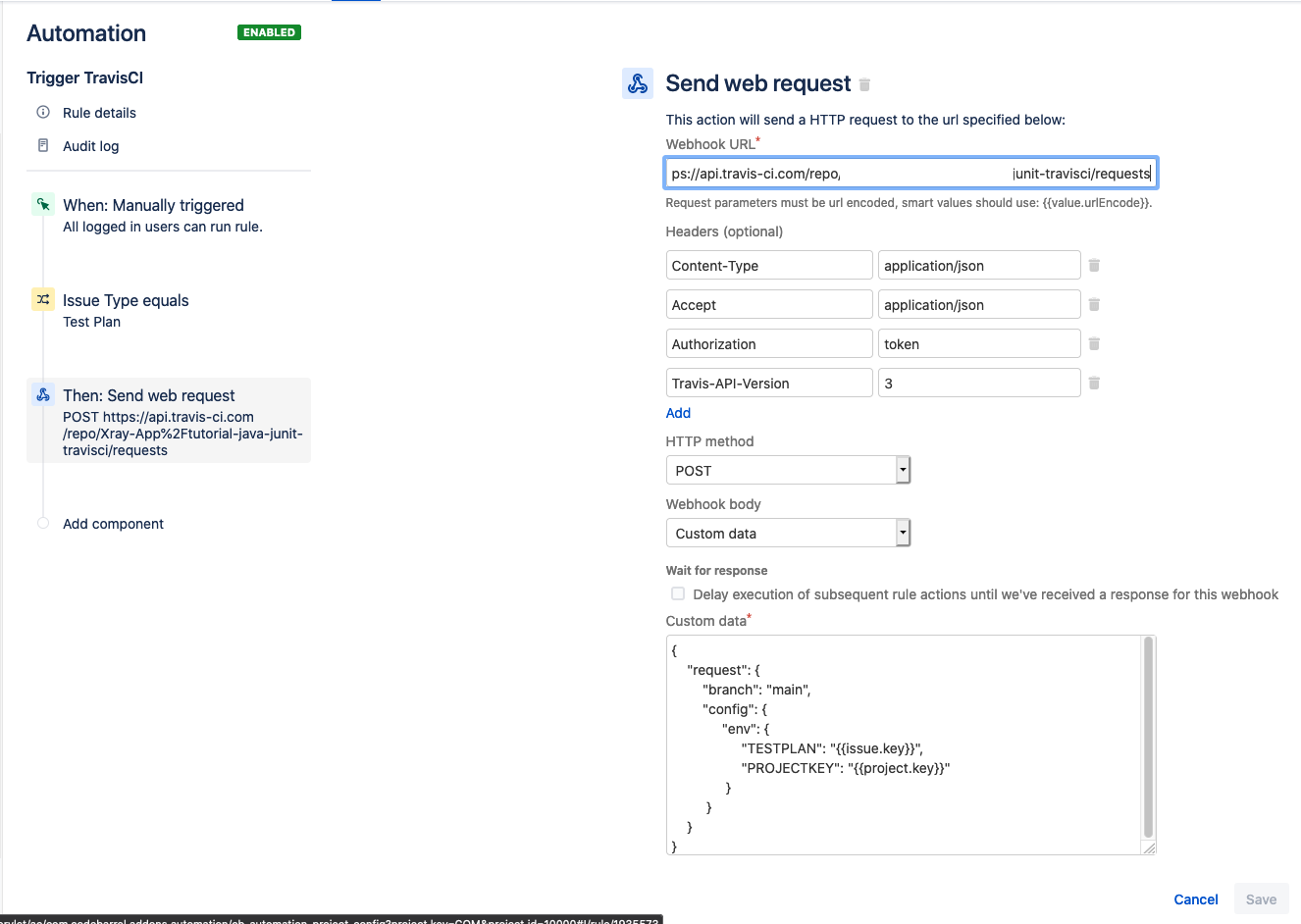Remove the Travis-API-Version header row
The height and width of the screenshot is (924, 1301).
[1094, 383]
